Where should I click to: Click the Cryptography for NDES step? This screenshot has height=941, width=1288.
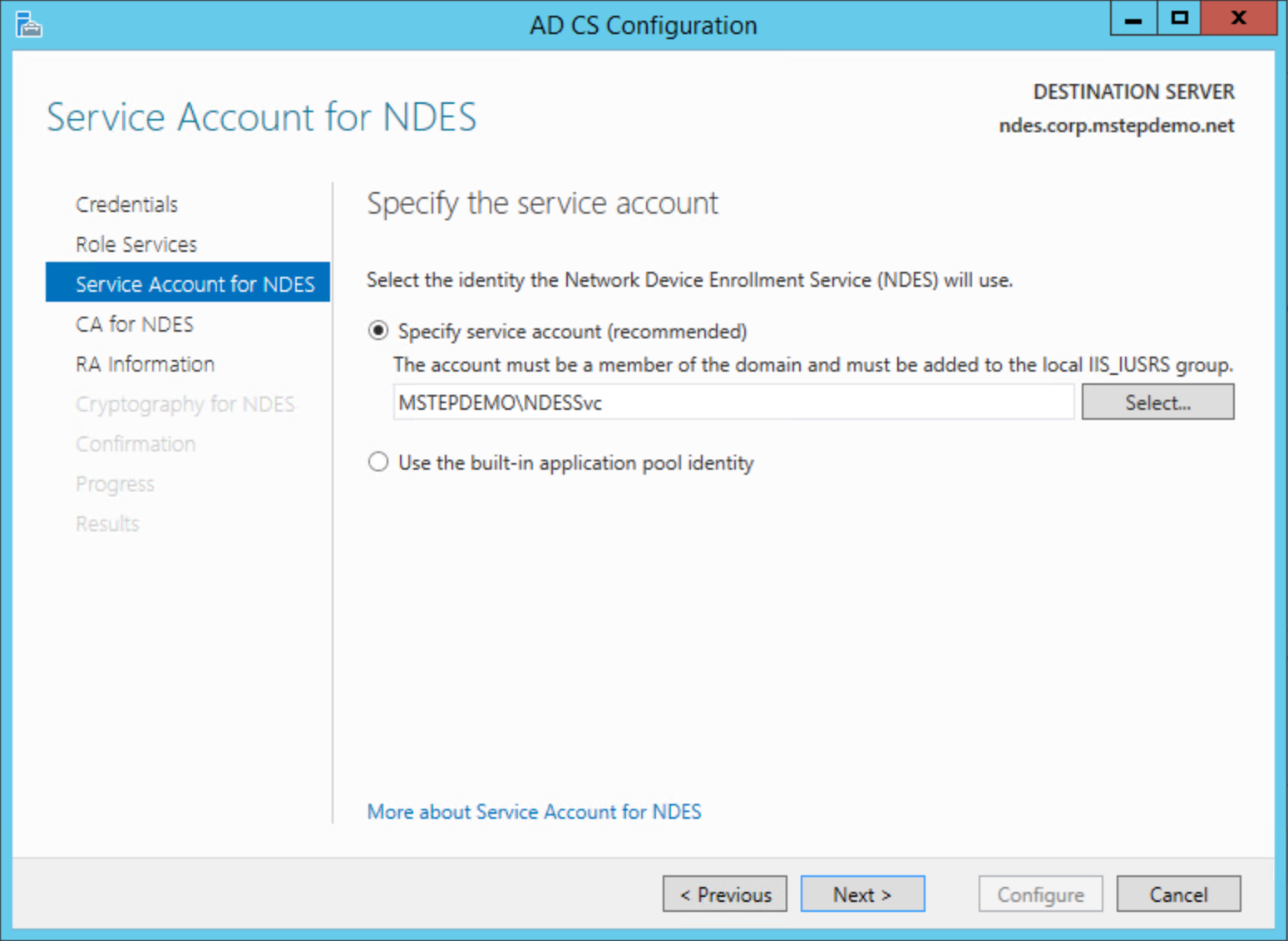(185, 403)
